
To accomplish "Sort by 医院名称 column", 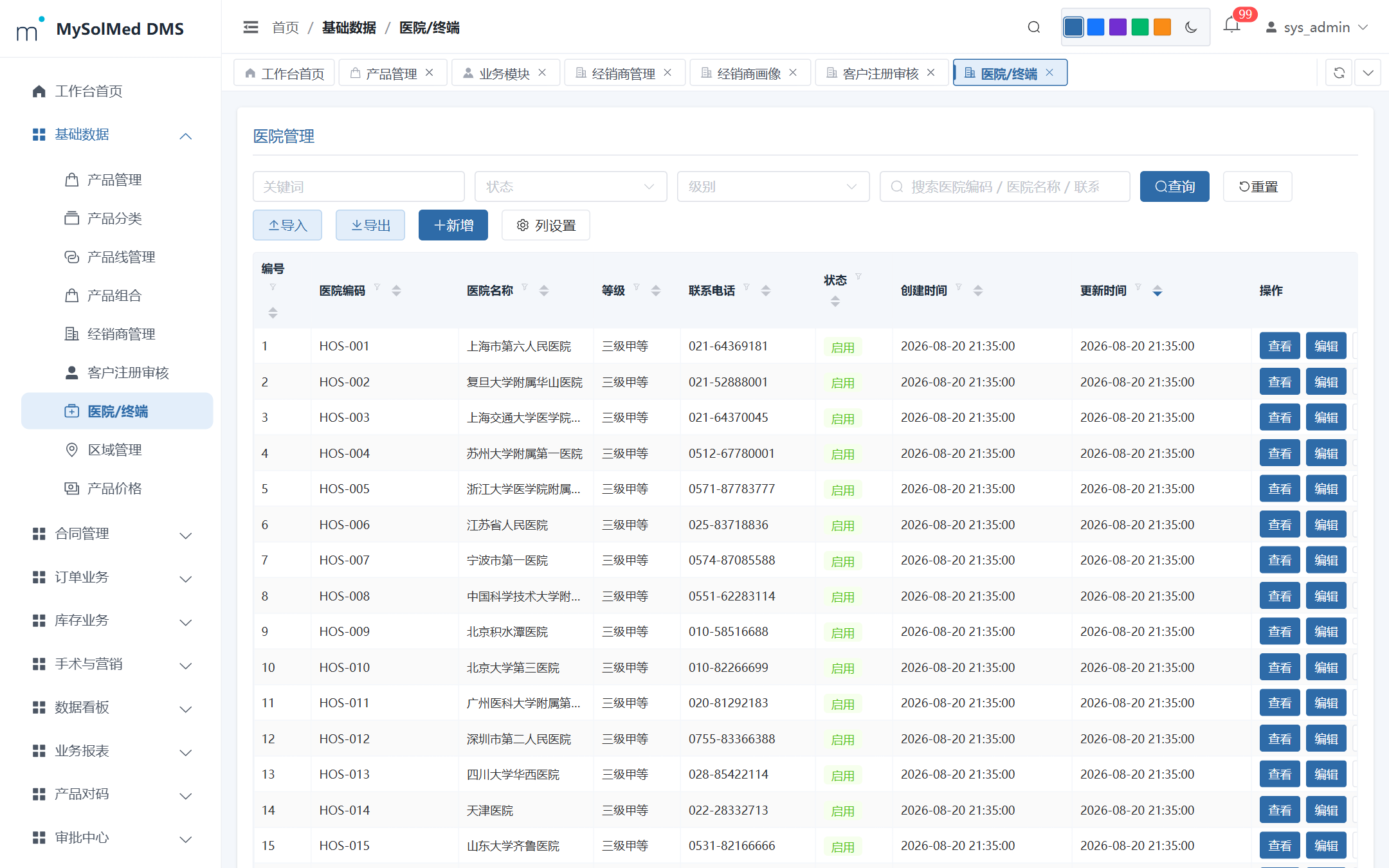I will pos(544,291).
